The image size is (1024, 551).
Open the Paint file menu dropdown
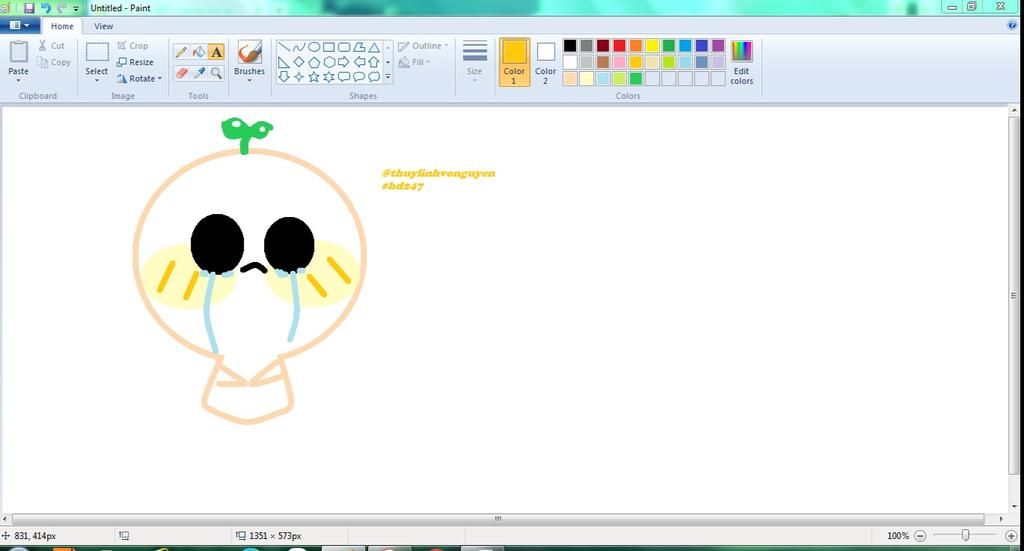point(20,25)
